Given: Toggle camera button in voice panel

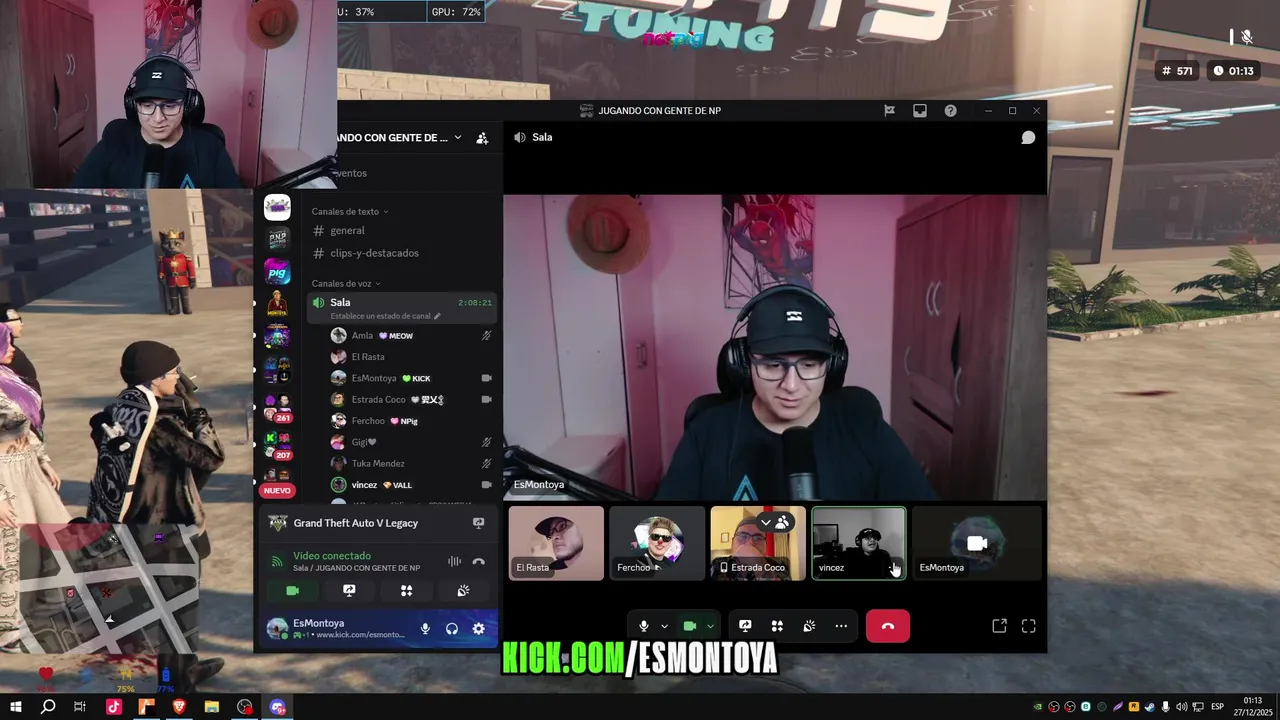Looking at the screenshot, I should tap(292, 591).
